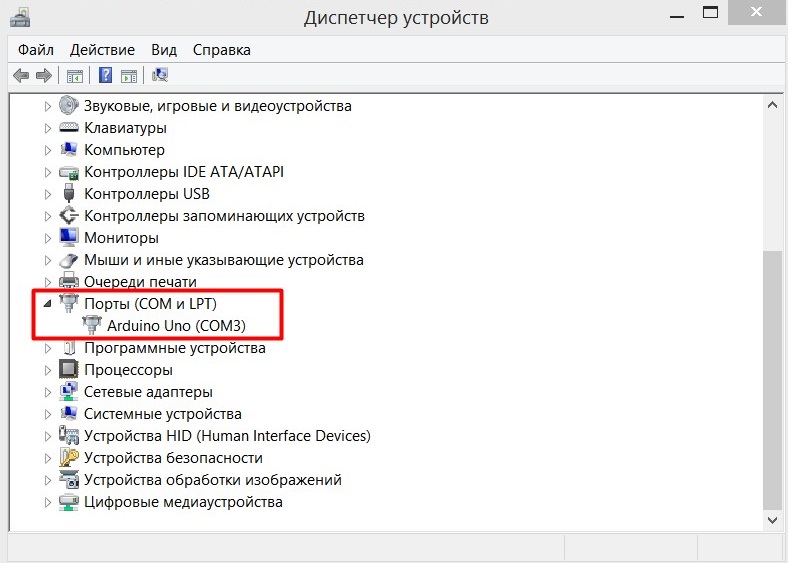The image size is (788, 563).
Task: Scan for hardware changes toolbar icon
Action: tap(160, 75)
